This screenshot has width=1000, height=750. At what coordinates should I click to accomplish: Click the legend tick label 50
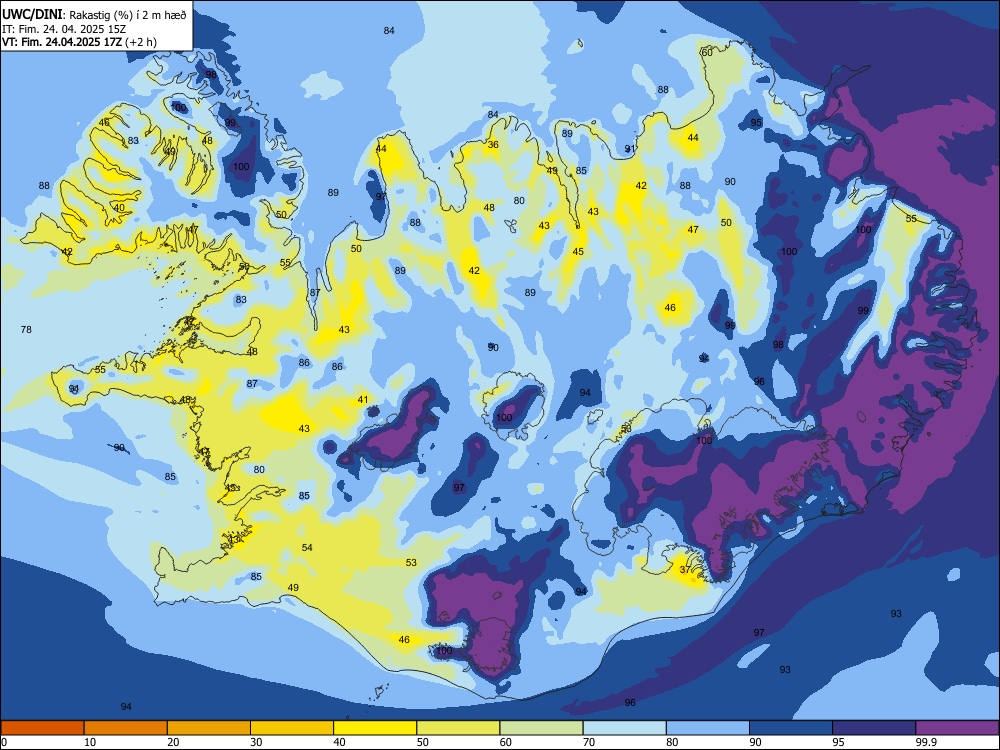tap(423, 742)
